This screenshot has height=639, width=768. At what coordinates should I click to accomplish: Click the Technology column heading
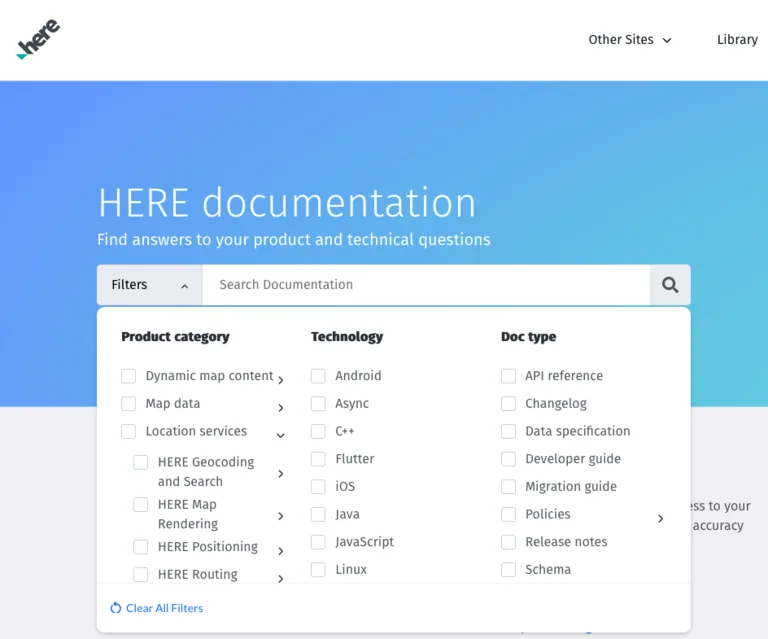[x=347, y=337]
